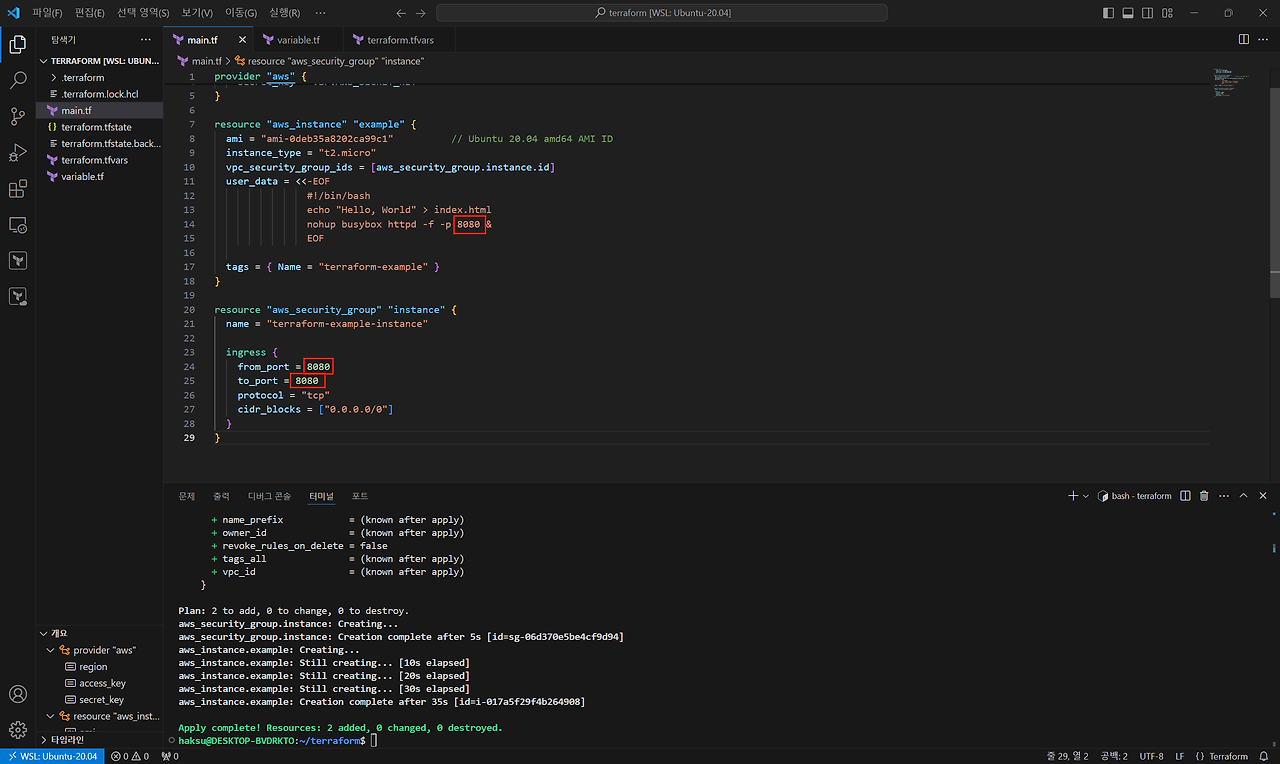
Task: Kill terminal using the trash icon
Action: pyautogui.click(x=1204, y=496)
